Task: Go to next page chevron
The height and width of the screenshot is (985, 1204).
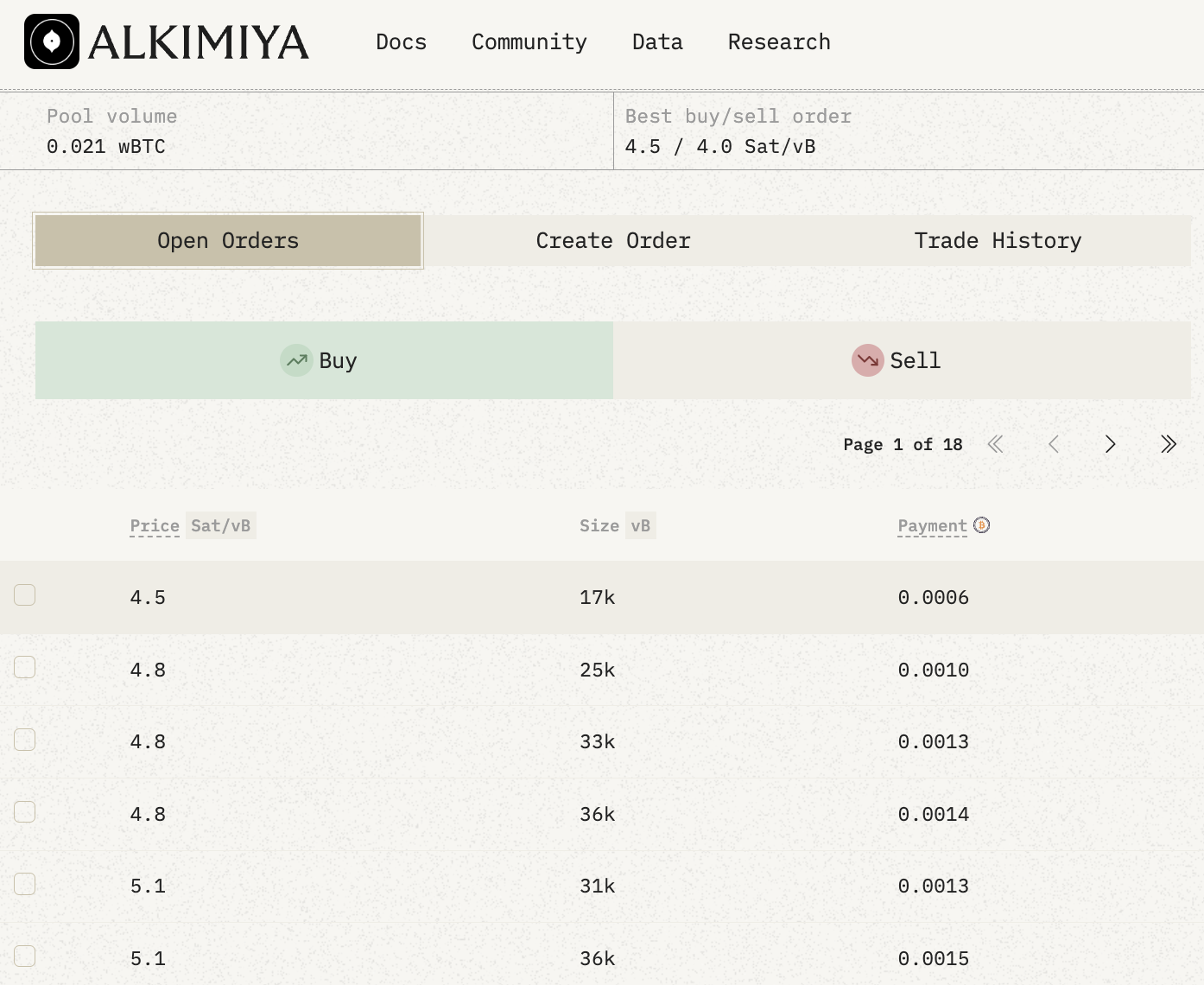Action: click(1111, 444)
